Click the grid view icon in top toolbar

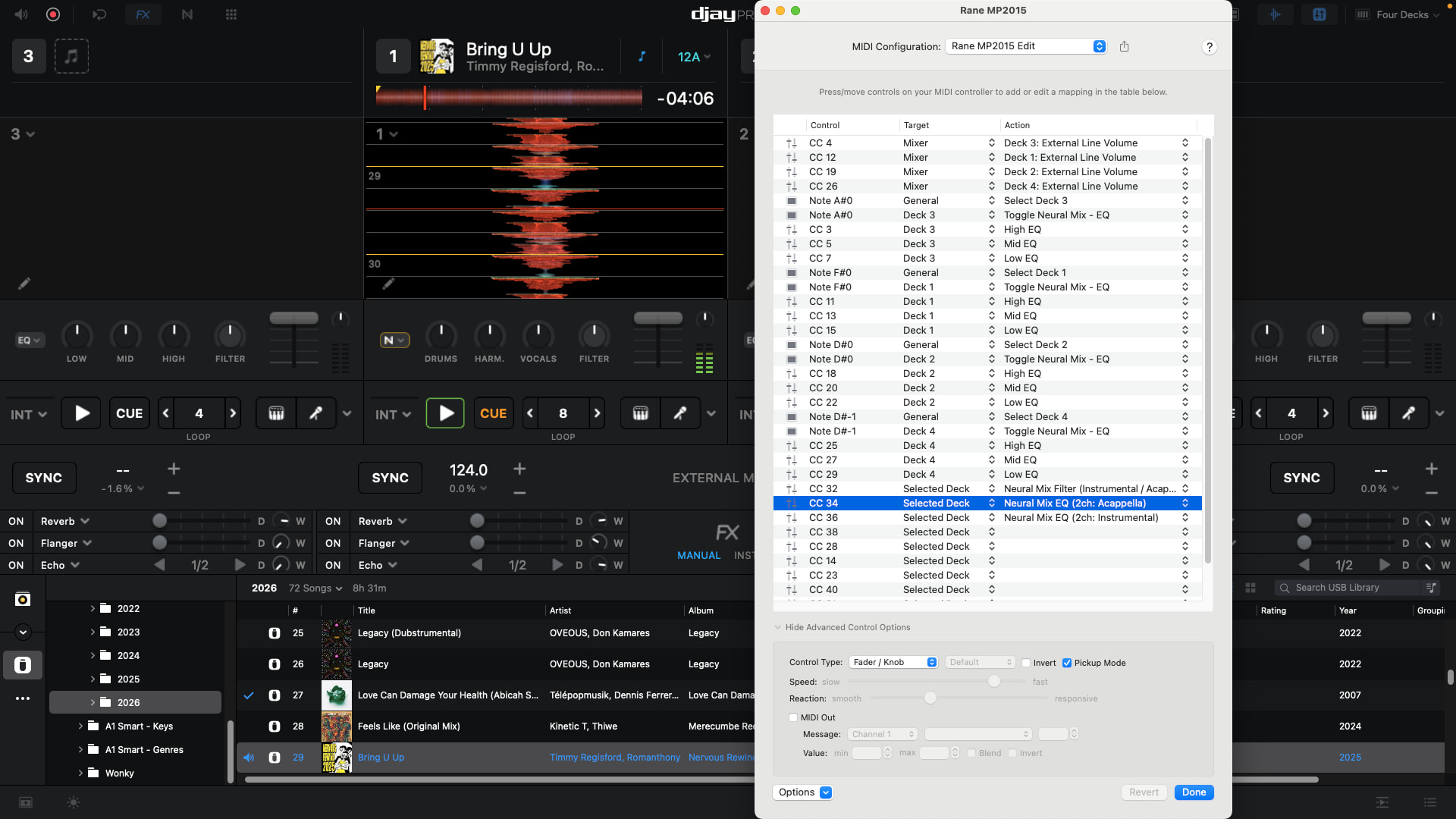pyautogui.click(x=231, y=14)
